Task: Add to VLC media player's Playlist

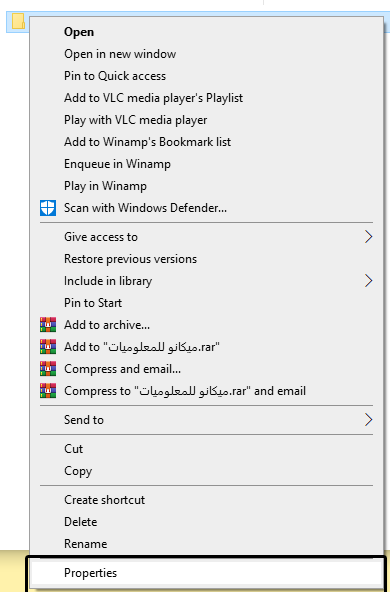Action: [207, 98]
